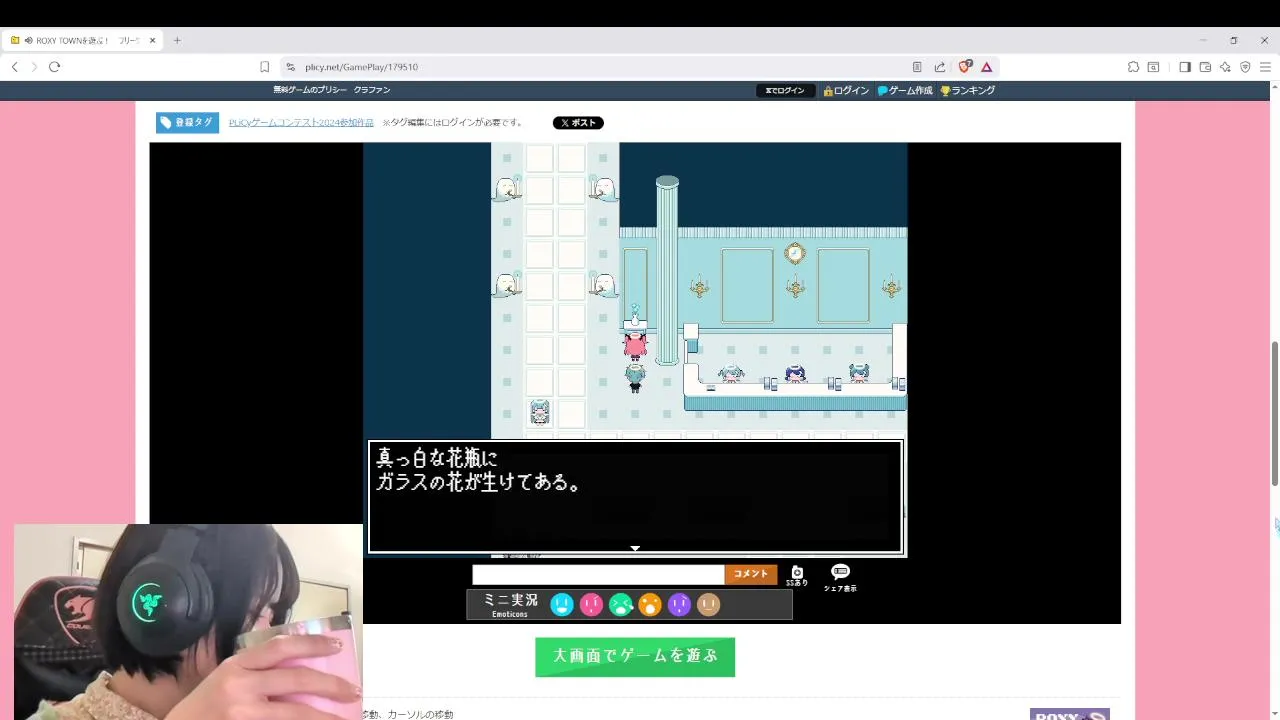Open the reader mode icon

click(917, 67)
